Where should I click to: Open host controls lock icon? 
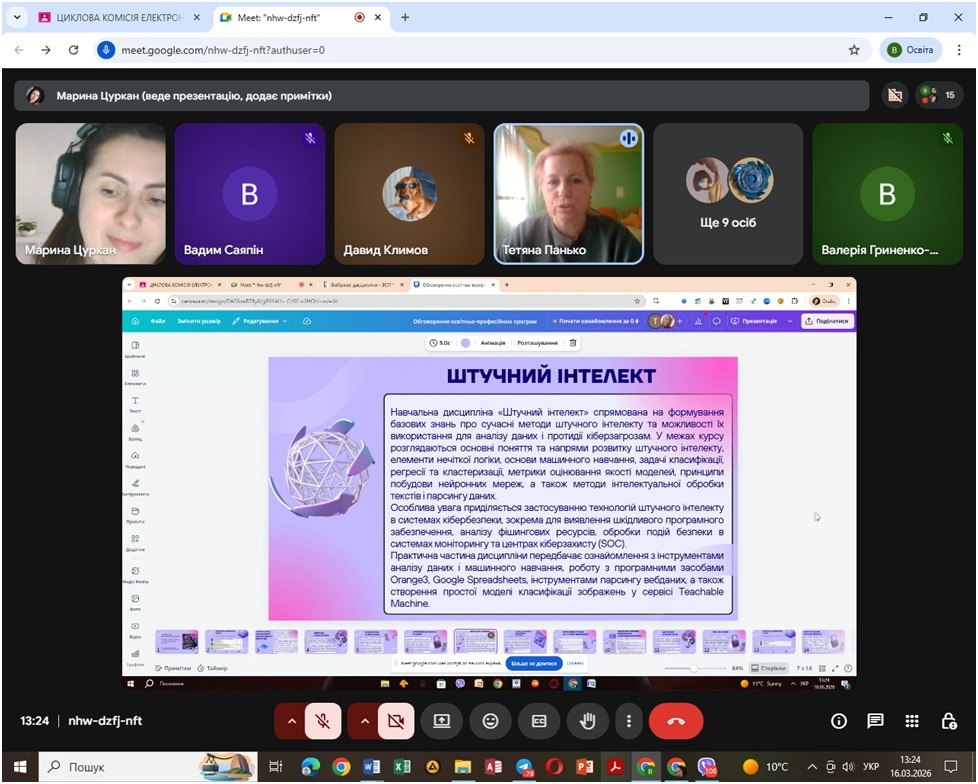tap(949, 720)
